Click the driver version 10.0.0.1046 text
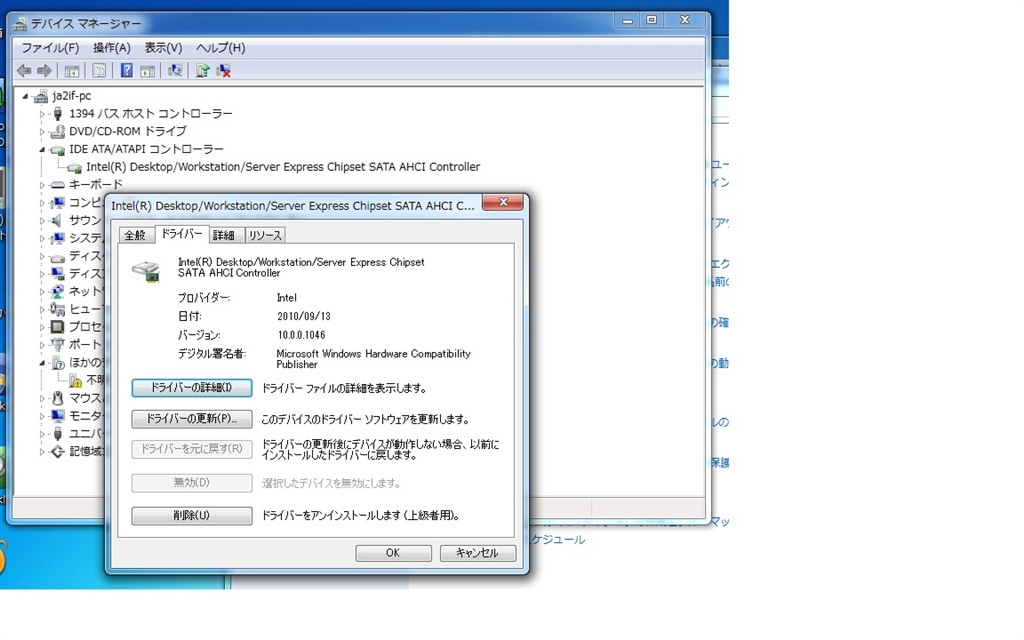Image resolution: width=1024 pixels, height=640 pixels. click(x=301, y=335)
